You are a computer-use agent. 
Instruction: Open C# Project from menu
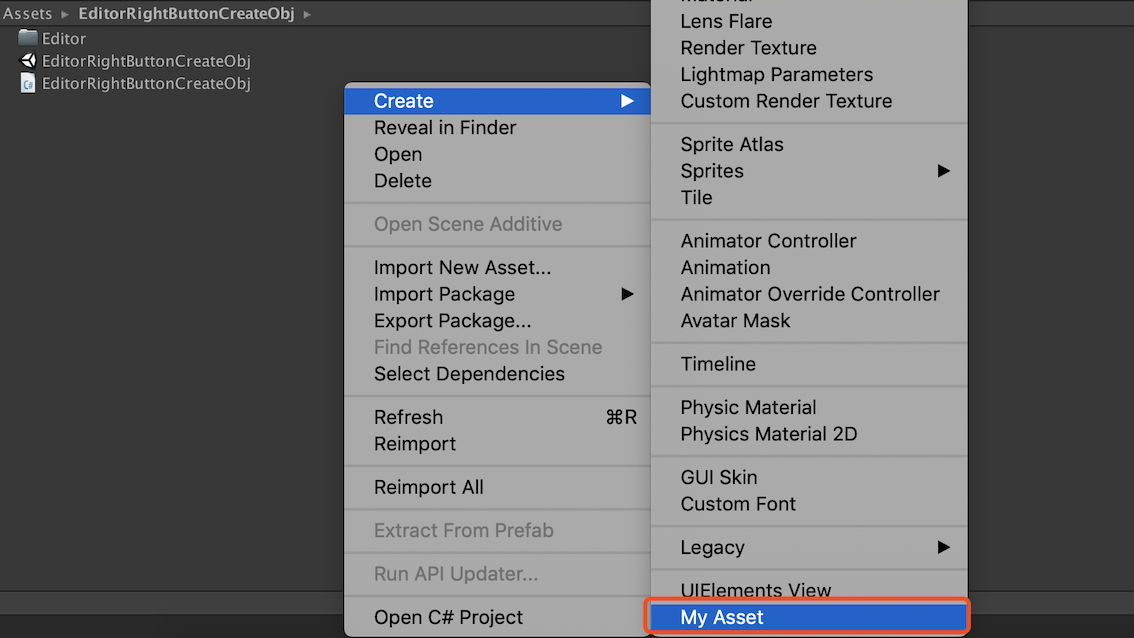(448, 617)
